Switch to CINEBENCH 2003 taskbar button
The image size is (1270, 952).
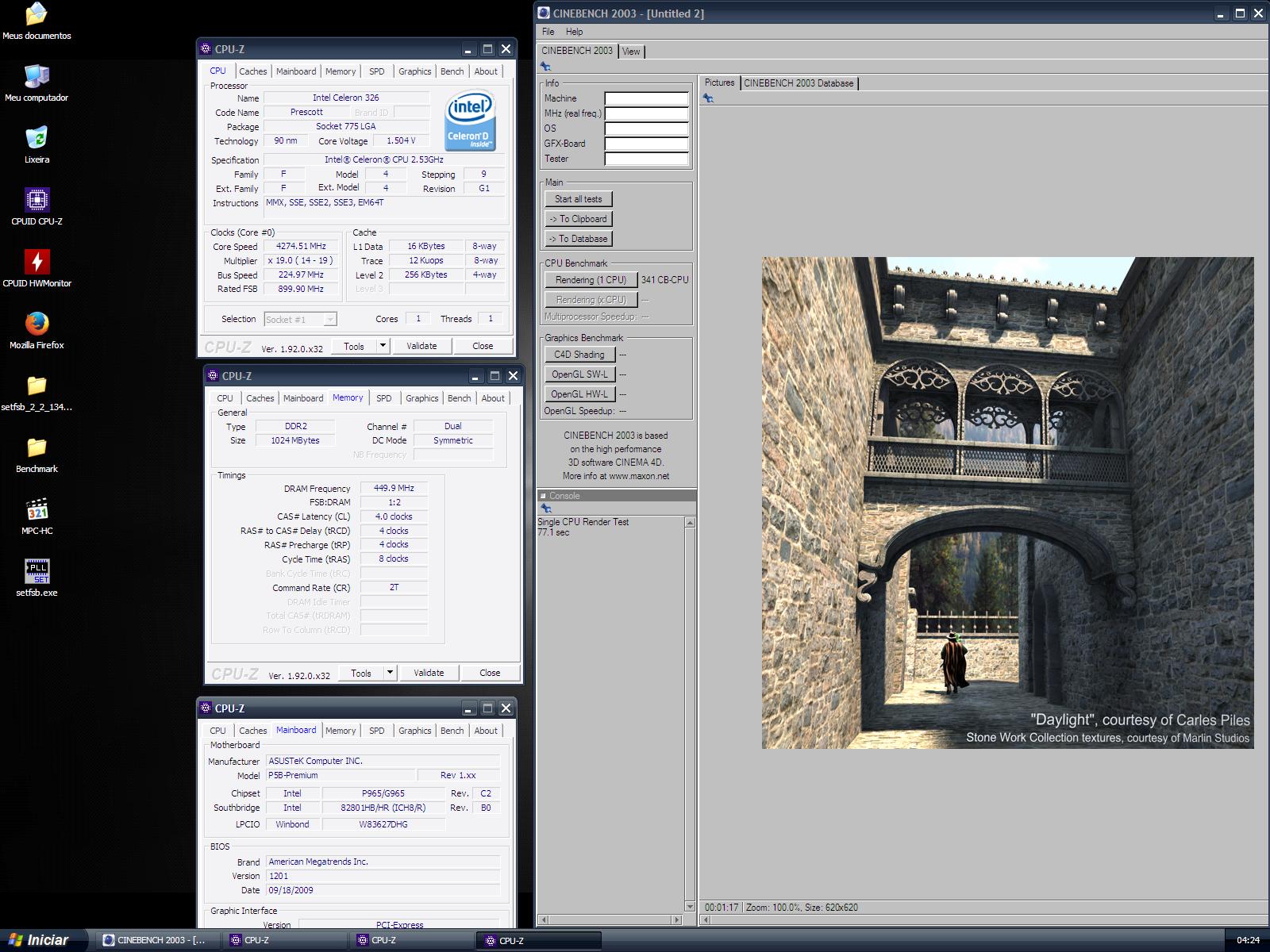pos(156,940)
